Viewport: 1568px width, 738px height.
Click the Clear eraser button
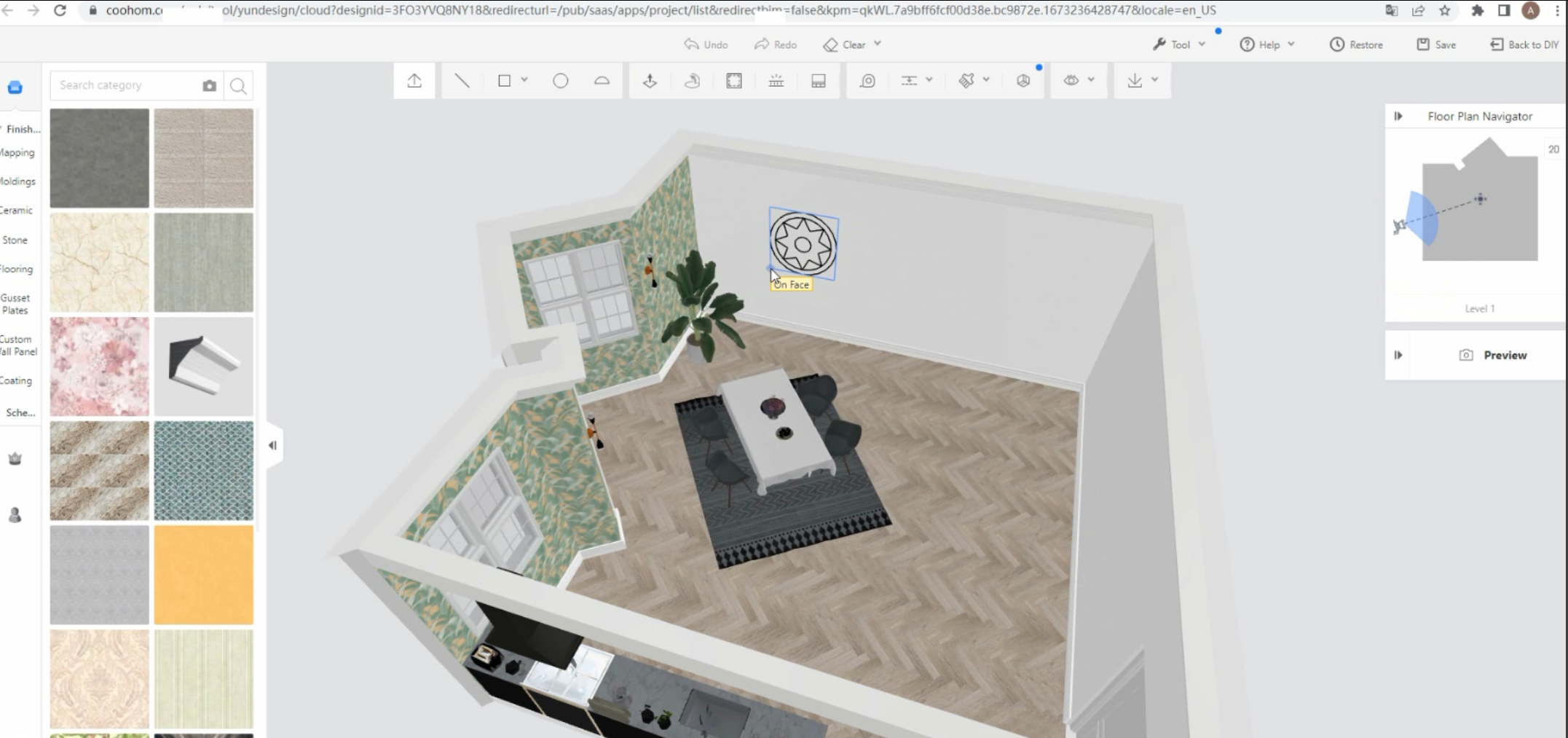[x=844, y=44]
